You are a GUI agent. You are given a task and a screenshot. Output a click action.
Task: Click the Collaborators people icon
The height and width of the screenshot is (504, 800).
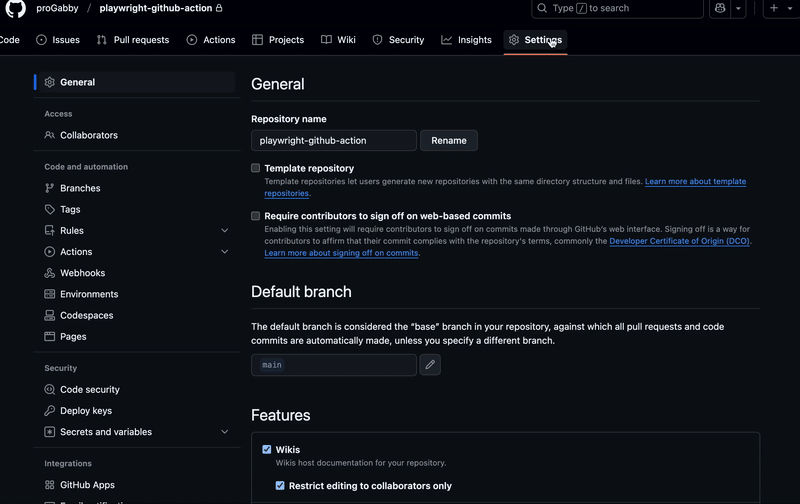[49, 135]
